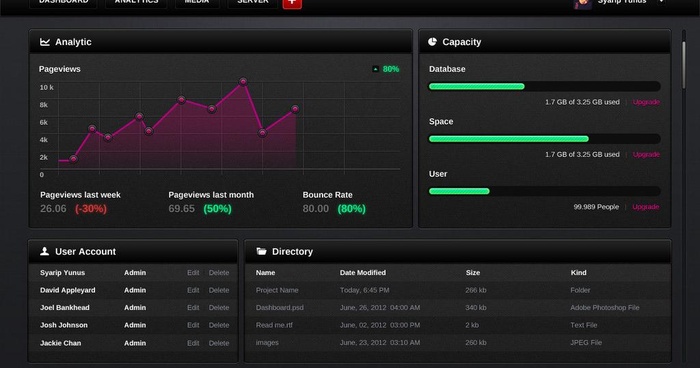Click the Capacity pie chart icon
The width and height of the screenshot is (700, 368).
point(432,42)
